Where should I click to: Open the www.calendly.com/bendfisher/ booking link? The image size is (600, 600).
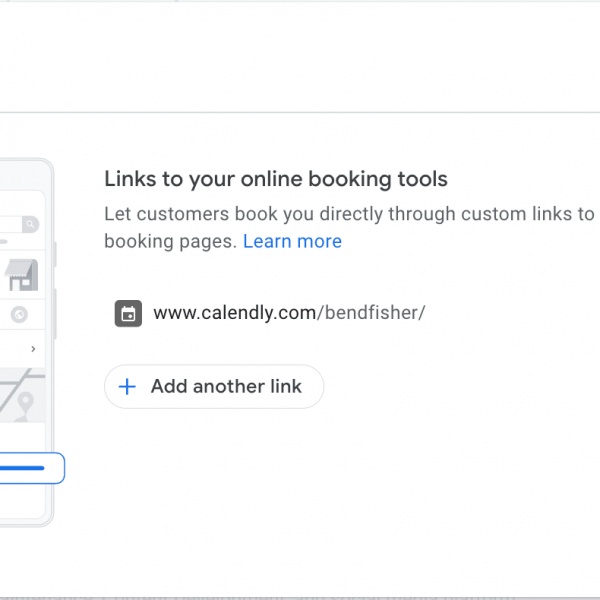(x=289, y=313)
